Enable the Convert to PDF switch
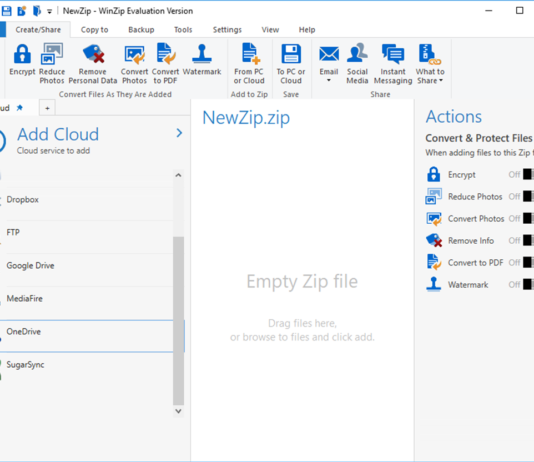This screenshot has height=462, width=534. (x=528, y=262)
